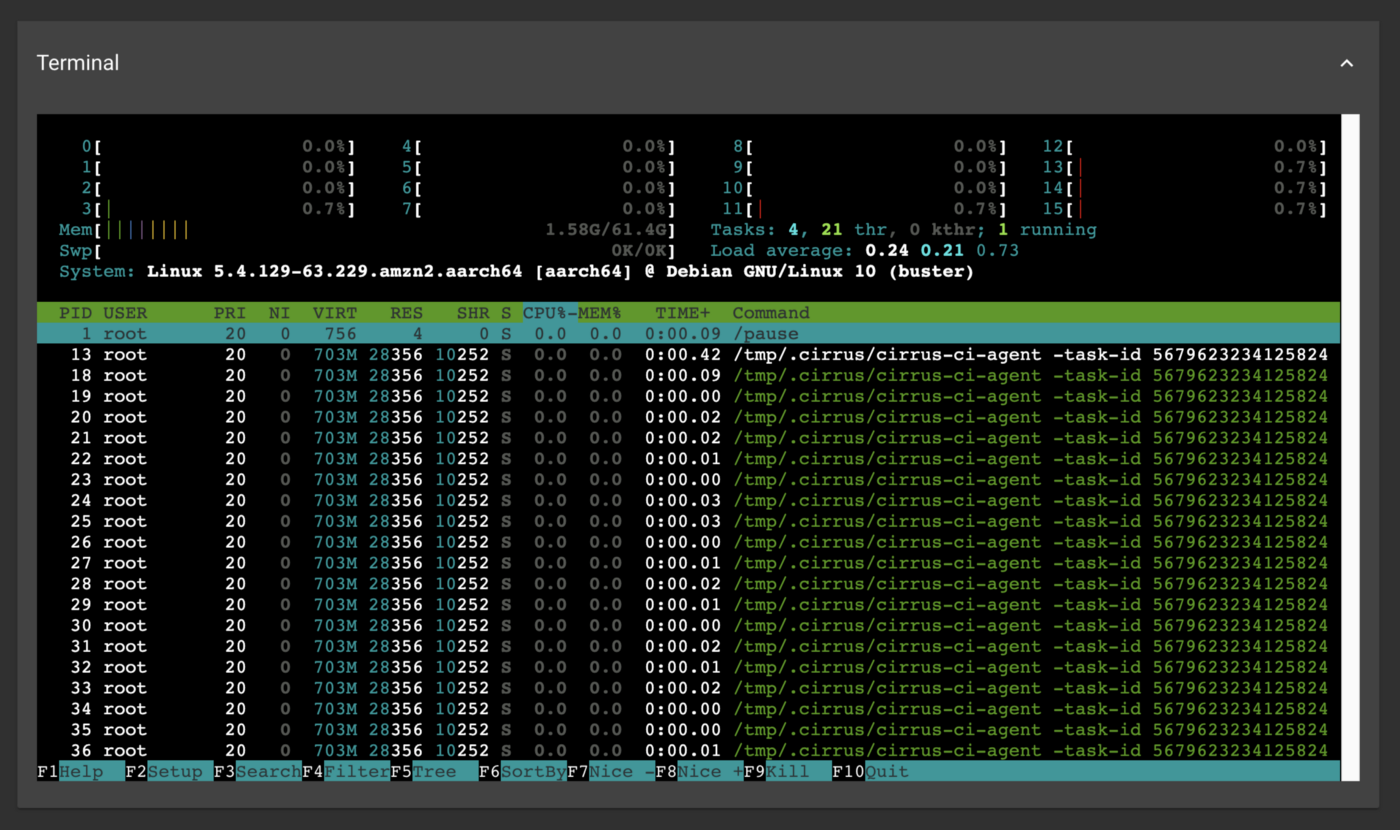Click the Swp usage meter bar
The width and height of the screenshot is (1400, 830).
(367, 251)
